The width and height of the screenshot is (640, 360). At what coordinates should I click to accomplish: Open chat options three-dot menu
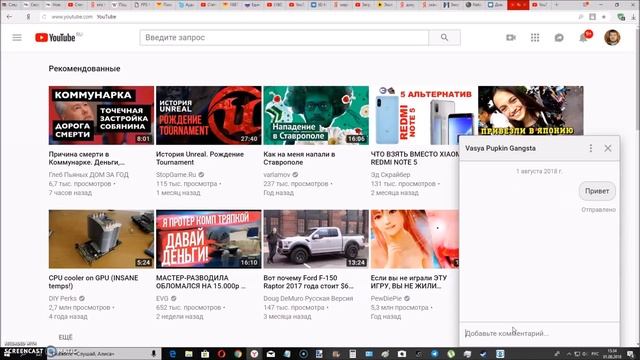(591, 148)
